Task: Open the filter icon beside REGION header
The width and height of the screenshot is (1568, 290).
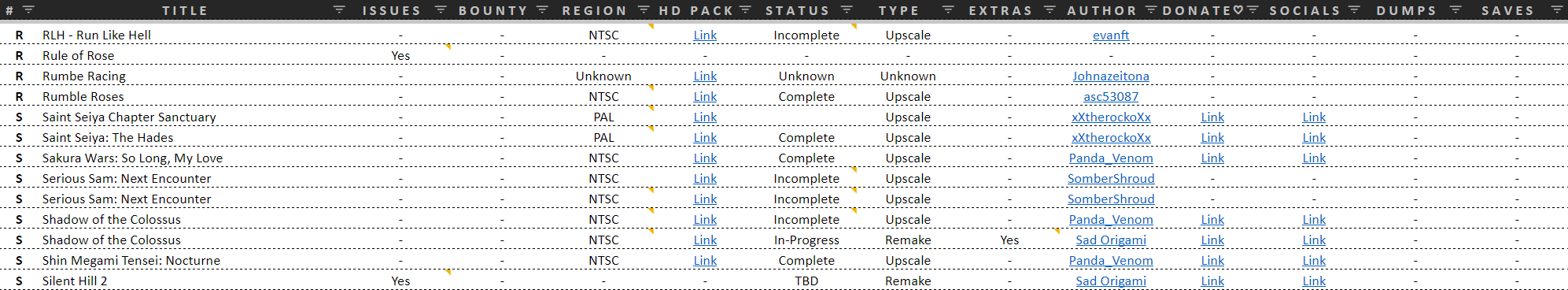Action: pyautogui.click(x=644, y=10)
